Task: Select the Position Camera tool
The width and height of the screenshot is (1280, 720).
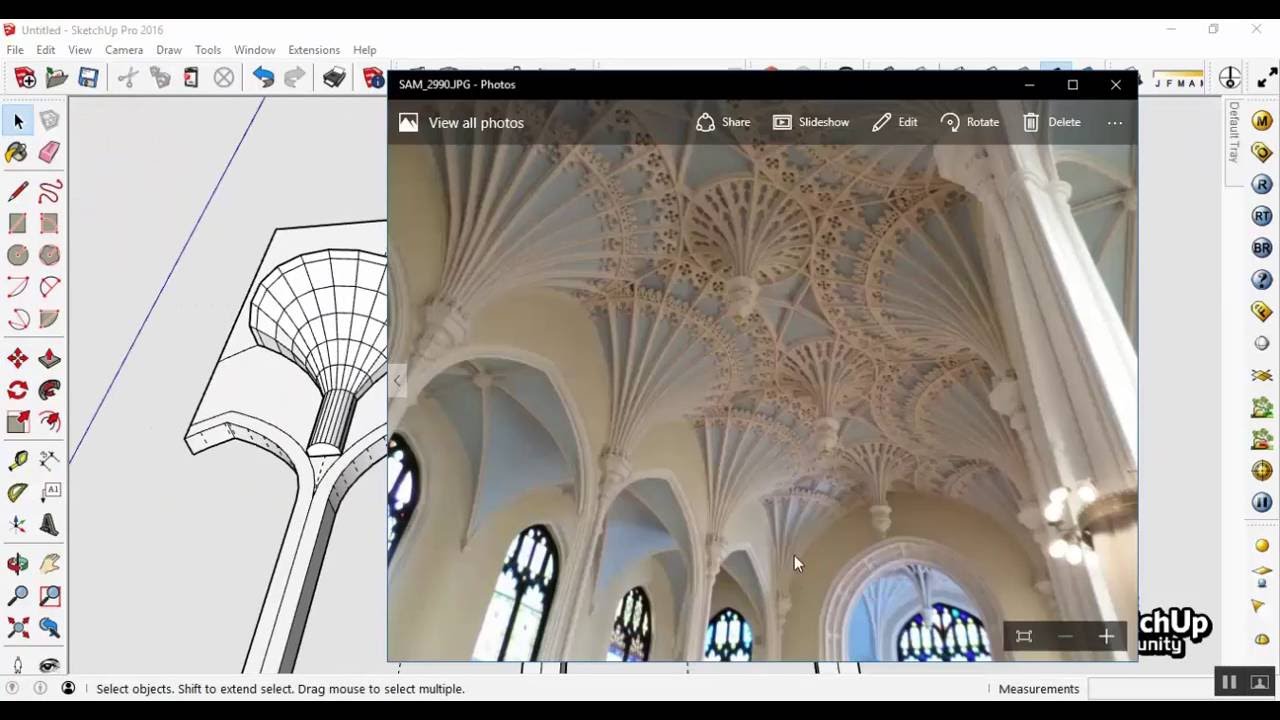Action: [x=18, y=666]
